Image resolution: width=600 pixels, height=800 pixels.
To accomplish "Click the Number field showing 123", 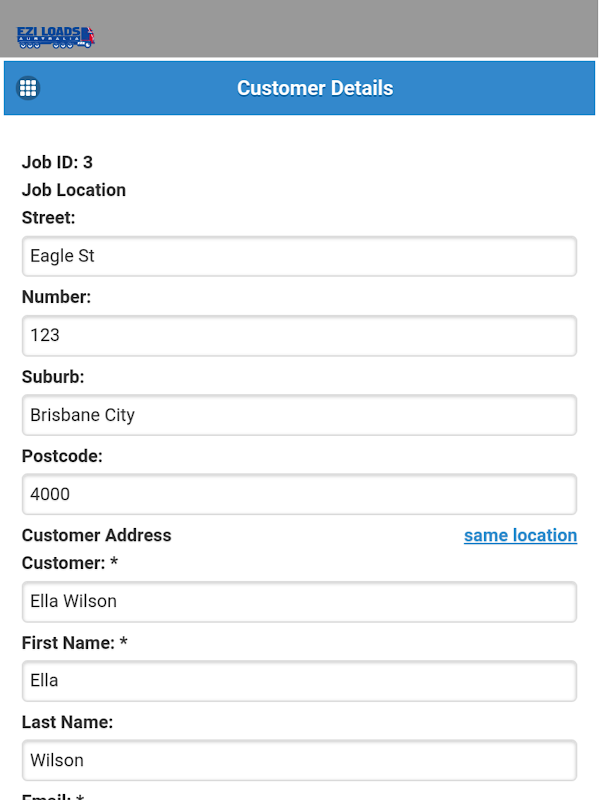I will tap(299, 335).
